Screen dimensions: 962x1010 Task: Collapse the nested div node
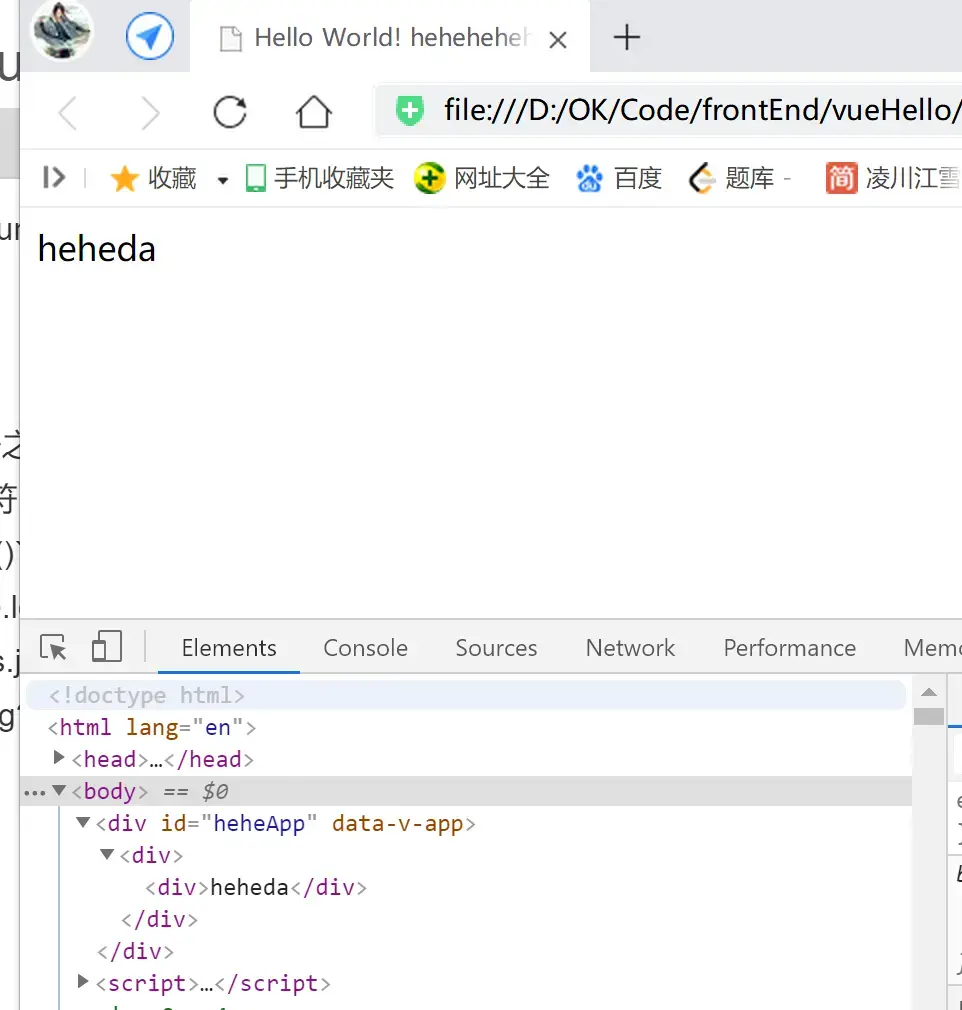tap(107, 854)
